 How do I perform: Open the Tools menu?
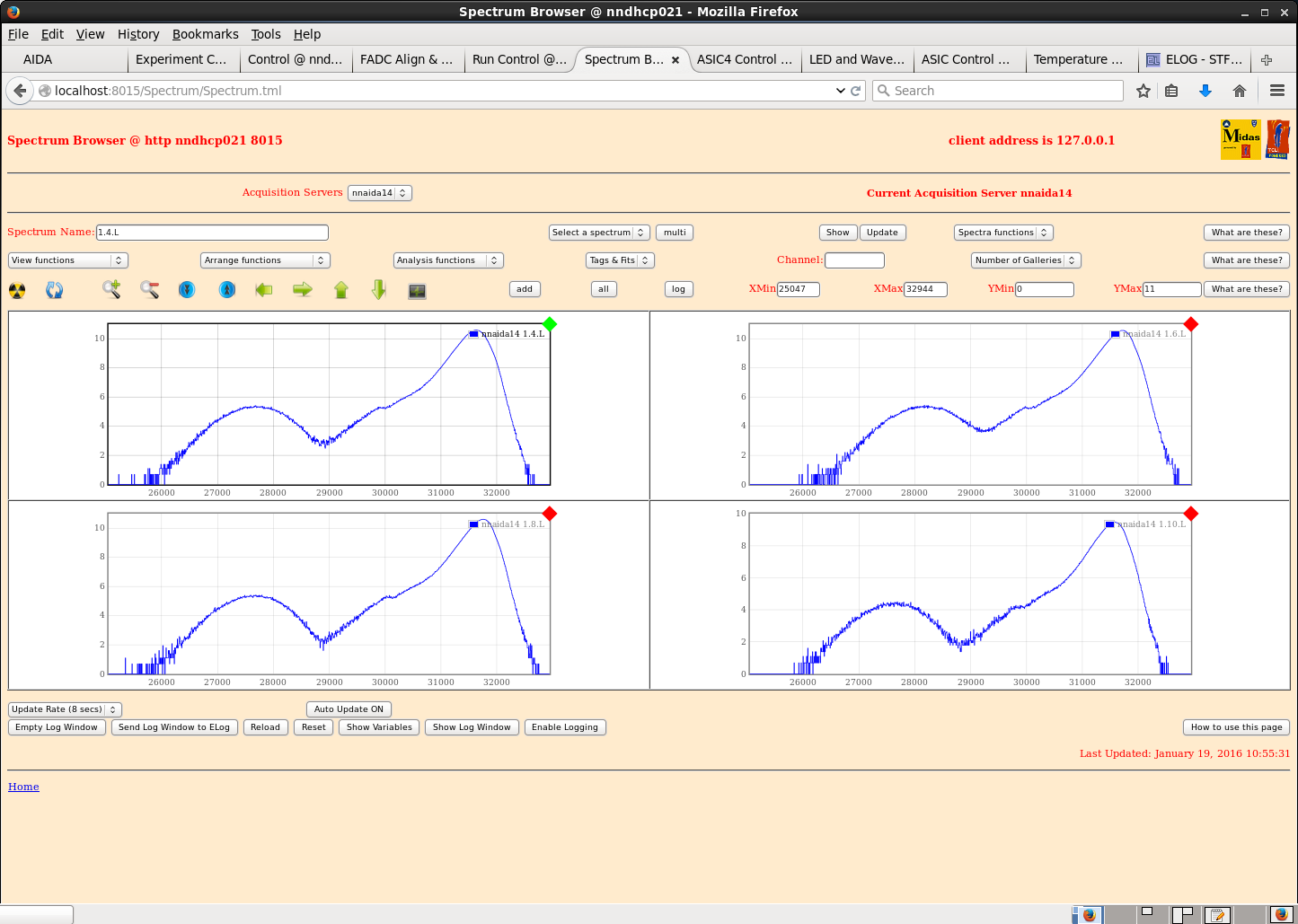[266, 34]
